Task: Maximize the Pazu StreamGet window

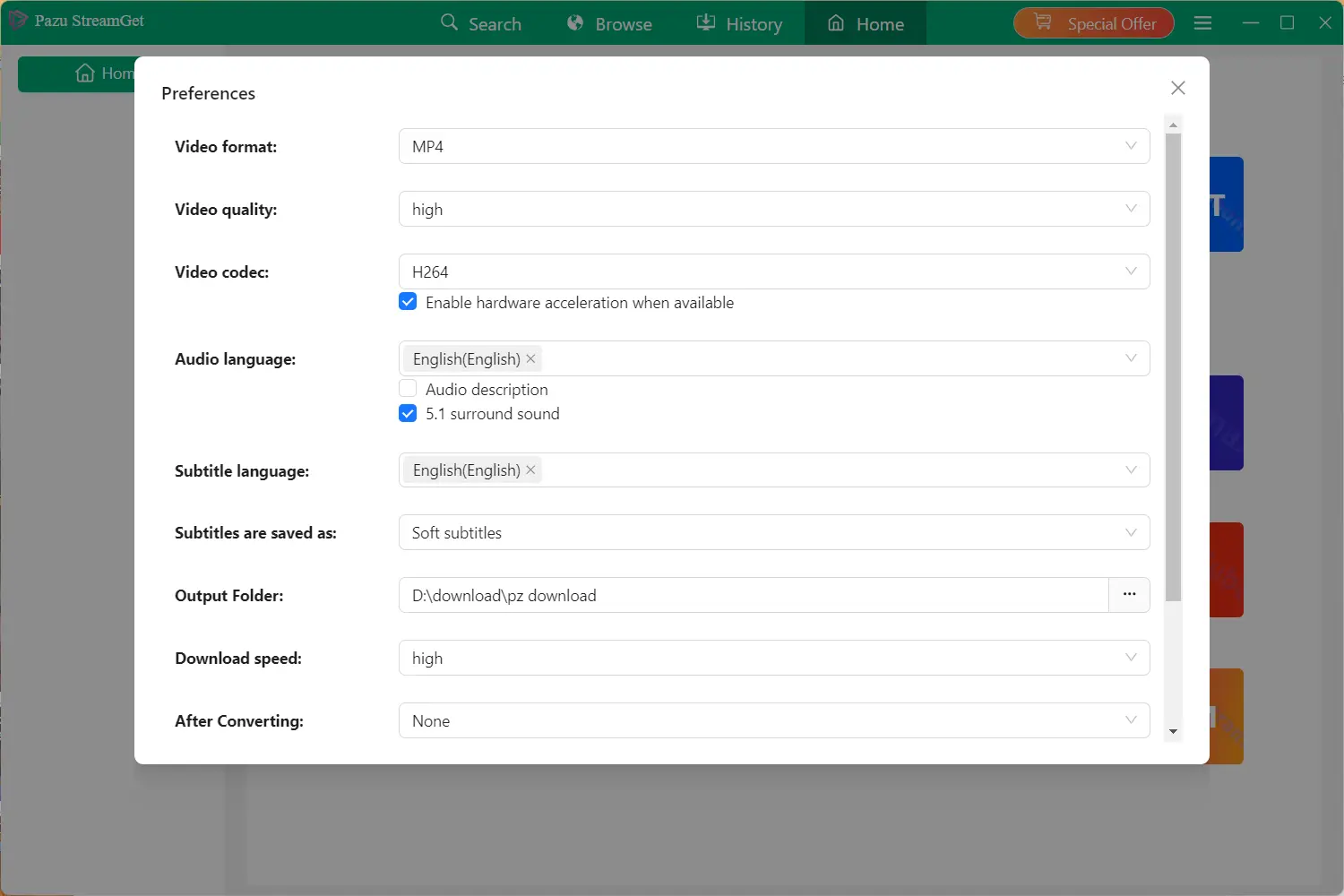Action: [x=1288, y=23]
